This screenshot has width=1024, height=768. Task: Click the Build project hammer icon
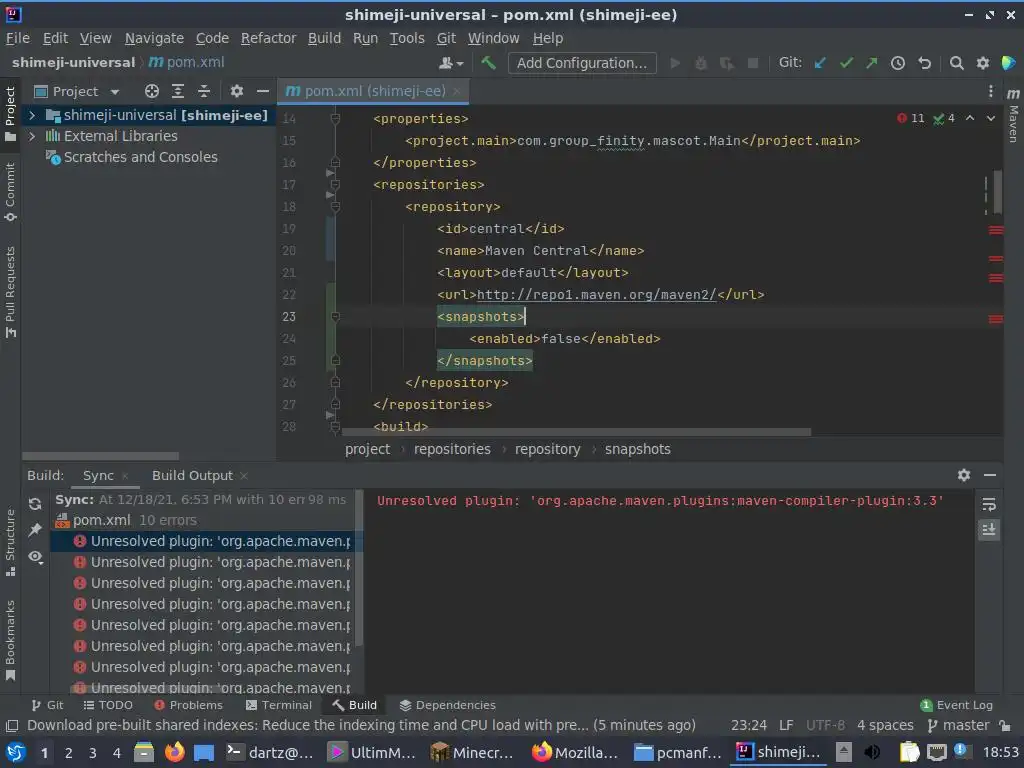[488, 63]
